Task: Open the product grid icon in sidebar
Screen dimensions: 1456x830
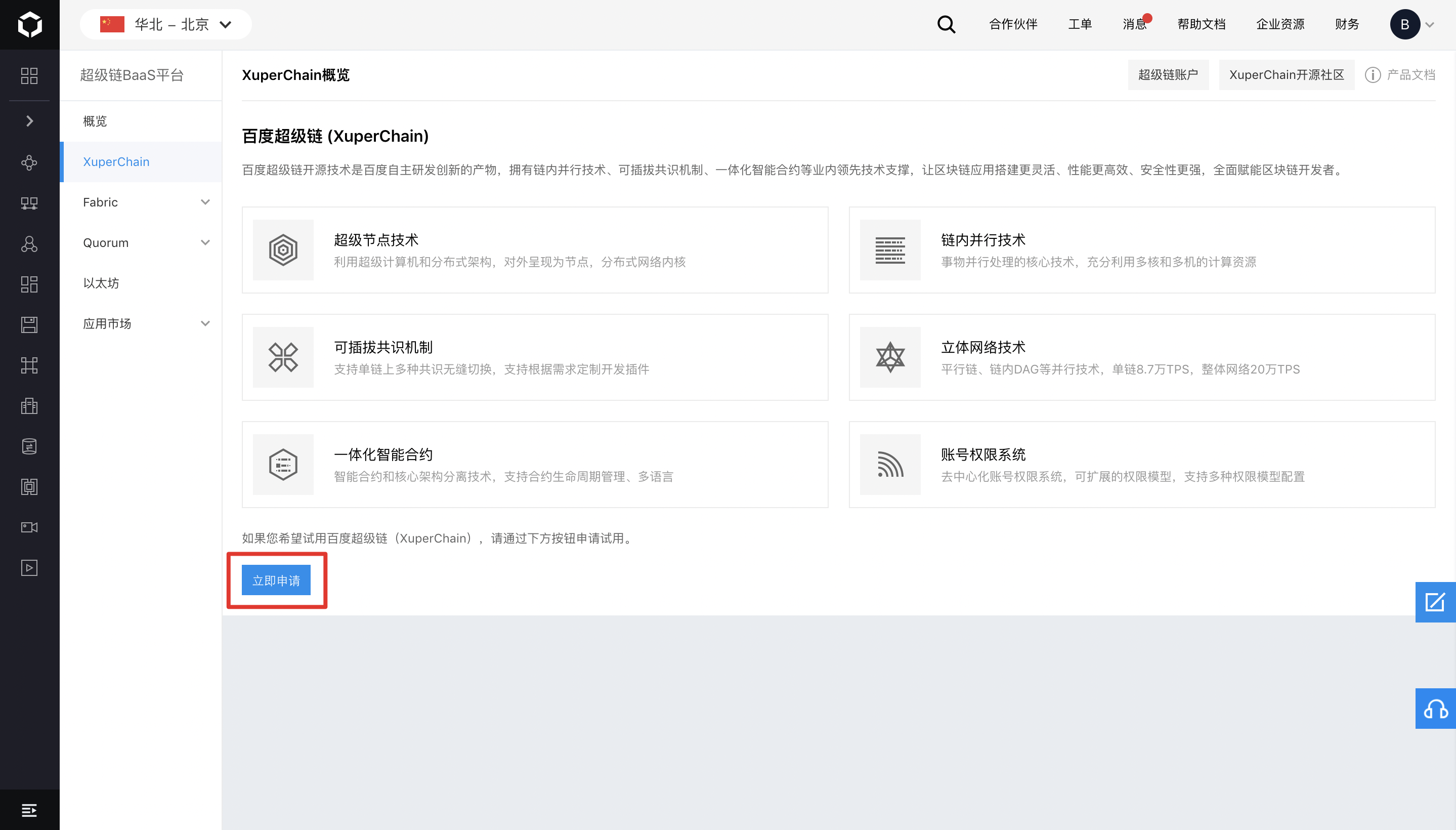Action: (x=29, y=76)
